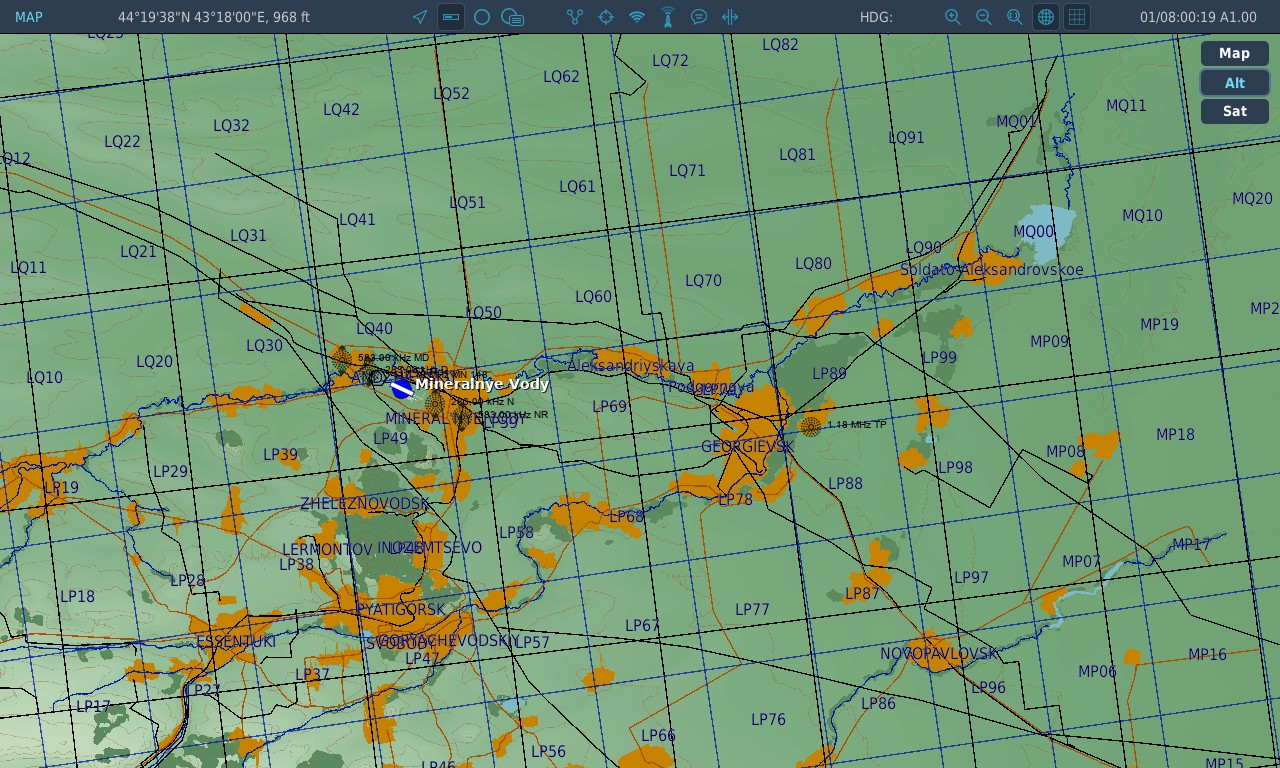The image size is (1280, 768).
Task: Click the LERMONTOV town label
Action: pos(327,550)
